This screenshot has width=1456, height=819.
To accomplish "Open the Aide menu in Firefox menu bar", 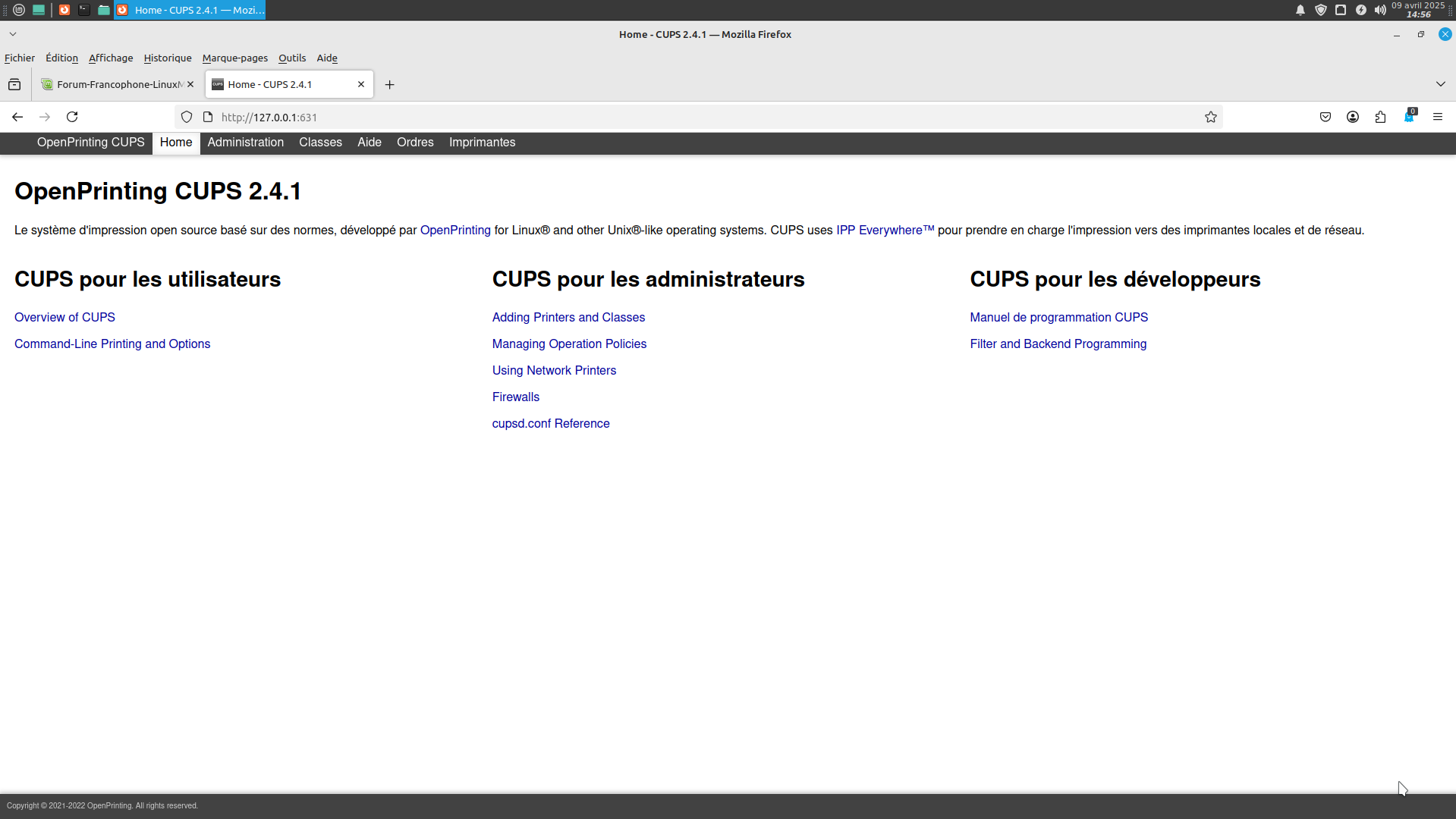I will point(327,58).
